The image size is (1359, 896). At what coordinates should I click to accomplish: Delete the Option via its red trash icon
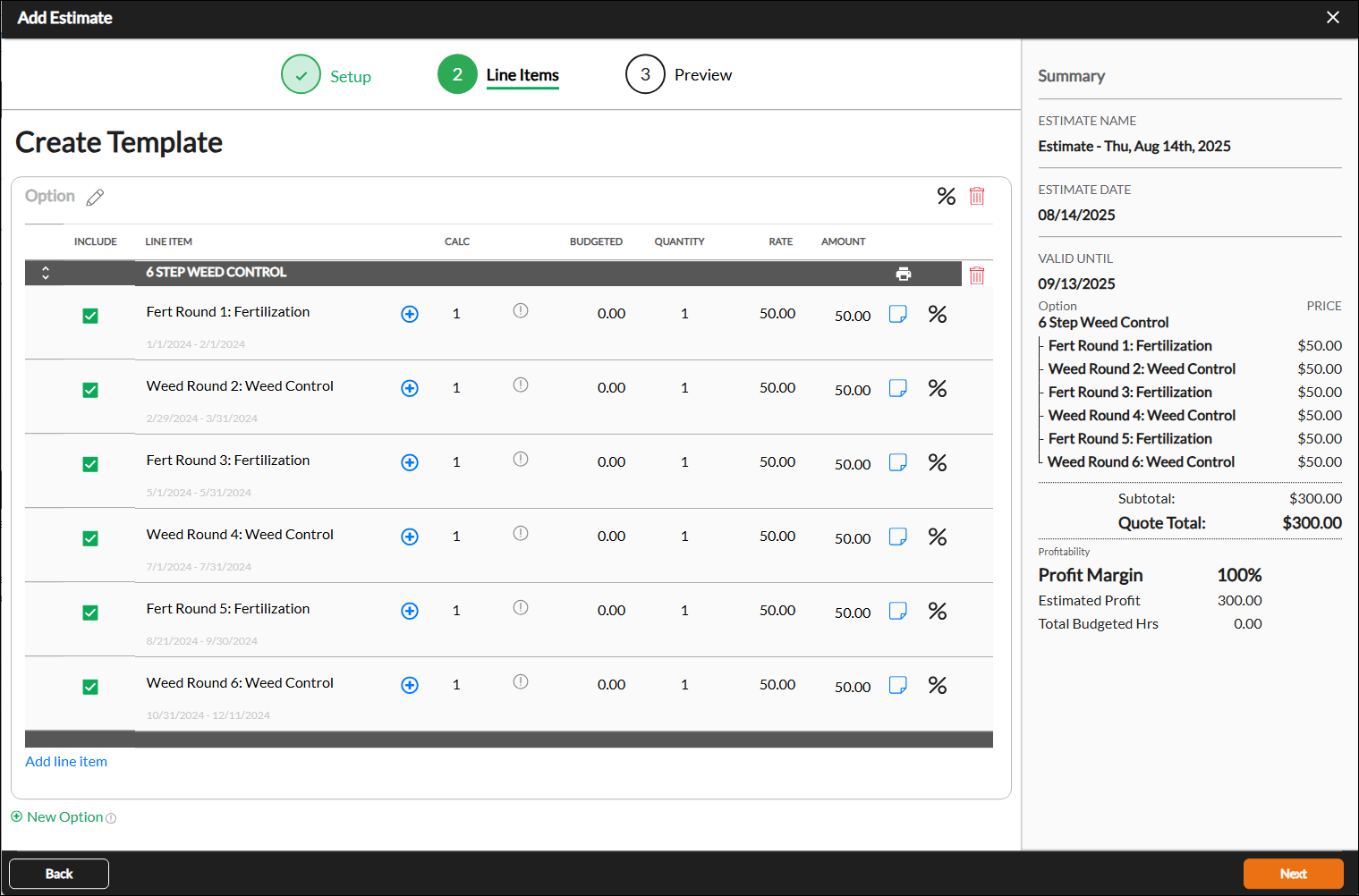976,196
